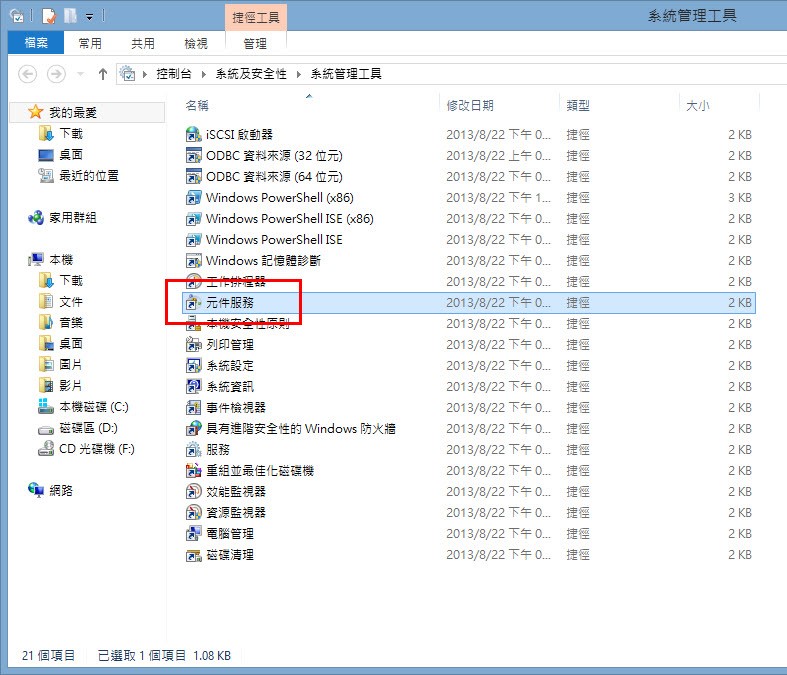Expand breadcrumb arrow after 系統及安全性
Screen dimensions: 787x675
(299, 74)
